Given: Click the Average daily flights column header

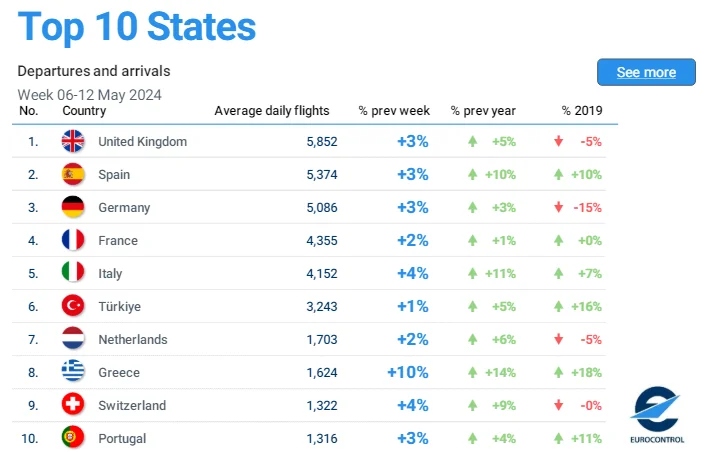Looking at the screenshot, I should click(272, 111).
